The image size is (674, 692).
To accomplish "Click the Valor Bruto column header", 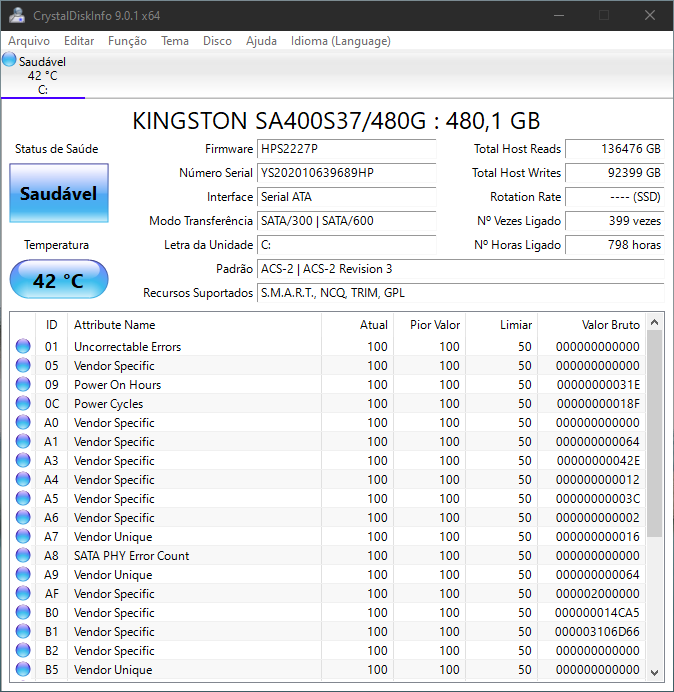I will tap(591, 325).
